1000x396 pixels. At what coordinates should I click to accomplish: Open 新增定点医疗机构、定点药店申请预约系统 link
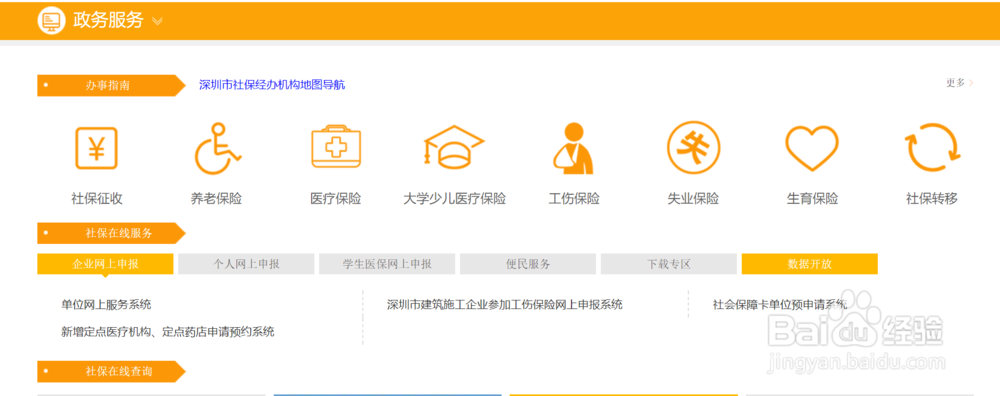click(x=168, y=332)
